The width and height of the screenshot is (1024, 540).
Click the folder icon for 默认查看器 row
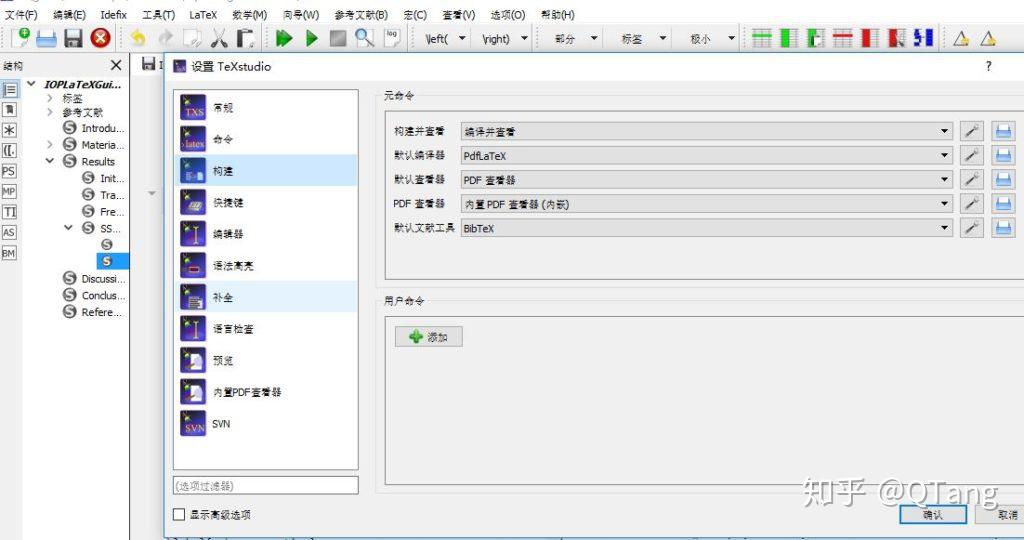pos(1003,180)
